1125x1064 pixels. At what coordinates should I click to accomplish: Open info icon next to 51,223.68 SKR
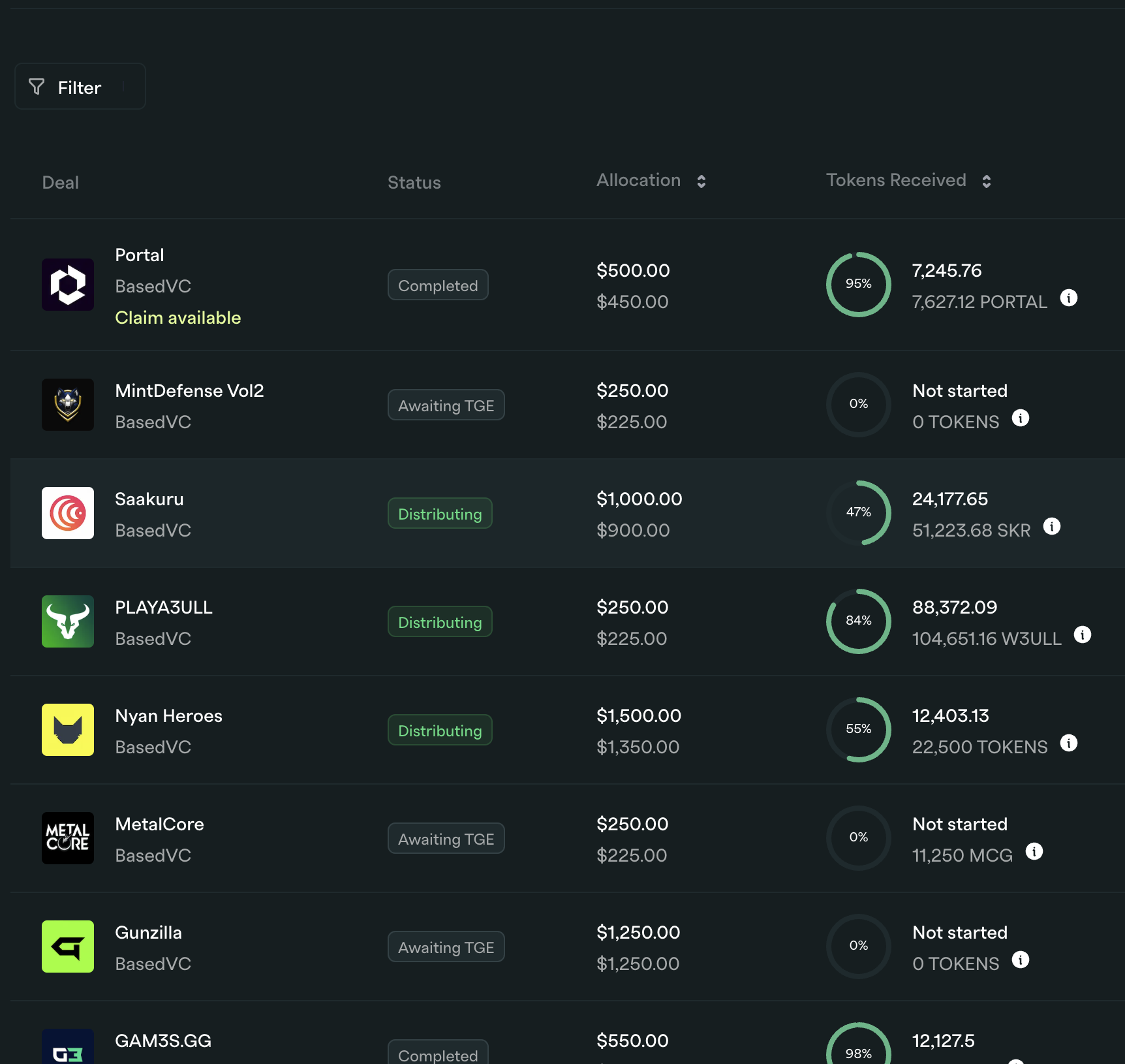[x=1051, y=527]
